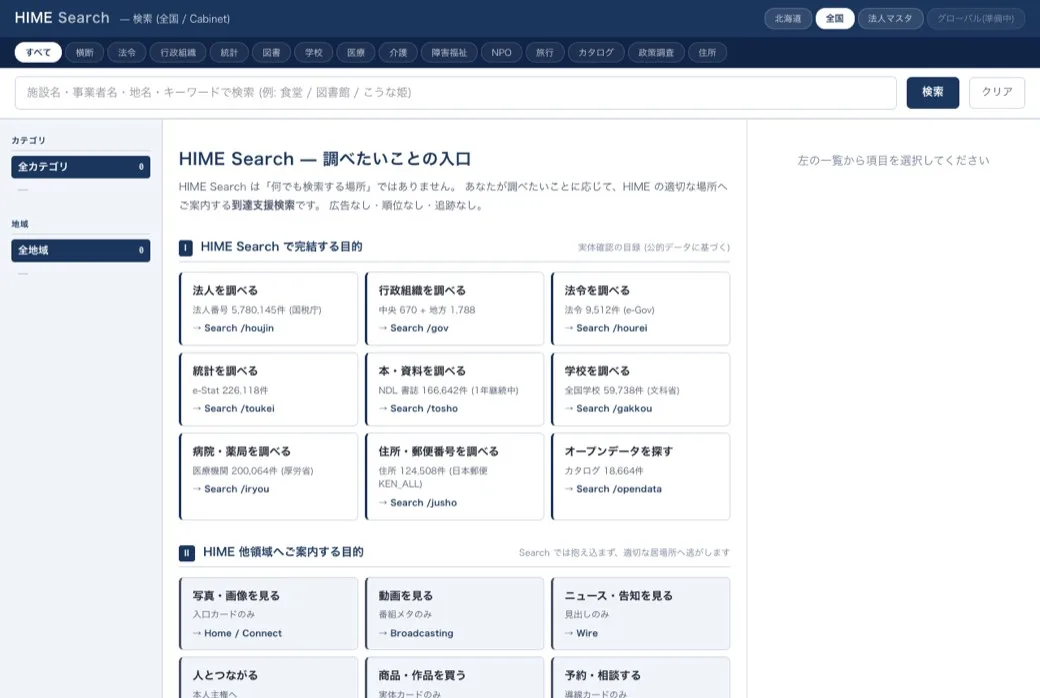Open the 図書 tab
Viewport: 1040px width, 698px height.
[x=271, y=52]
